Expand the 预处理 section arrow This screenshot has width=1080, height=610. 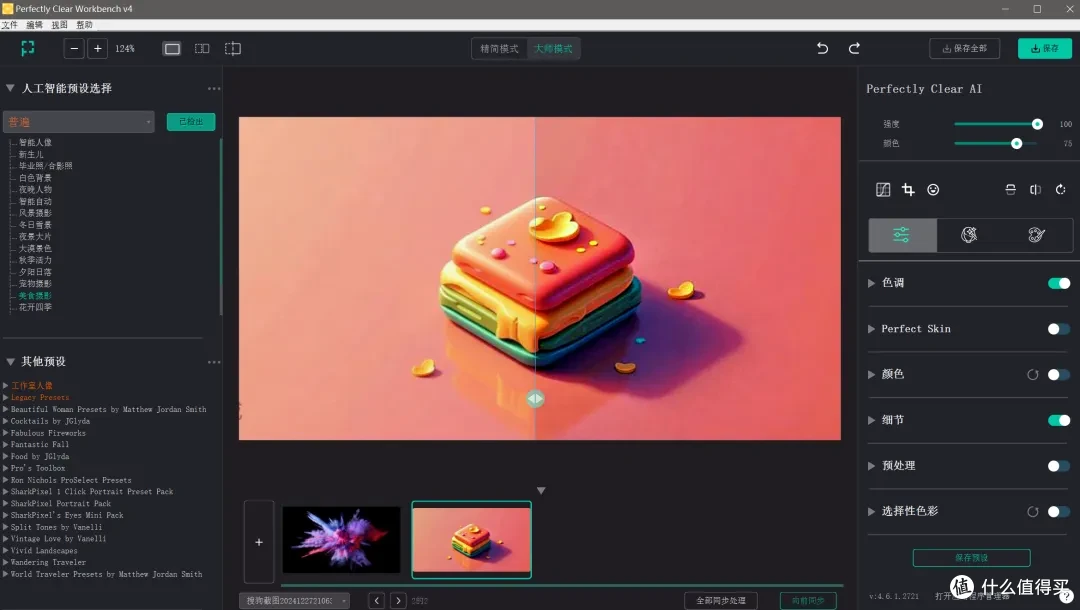coord(871,466)
